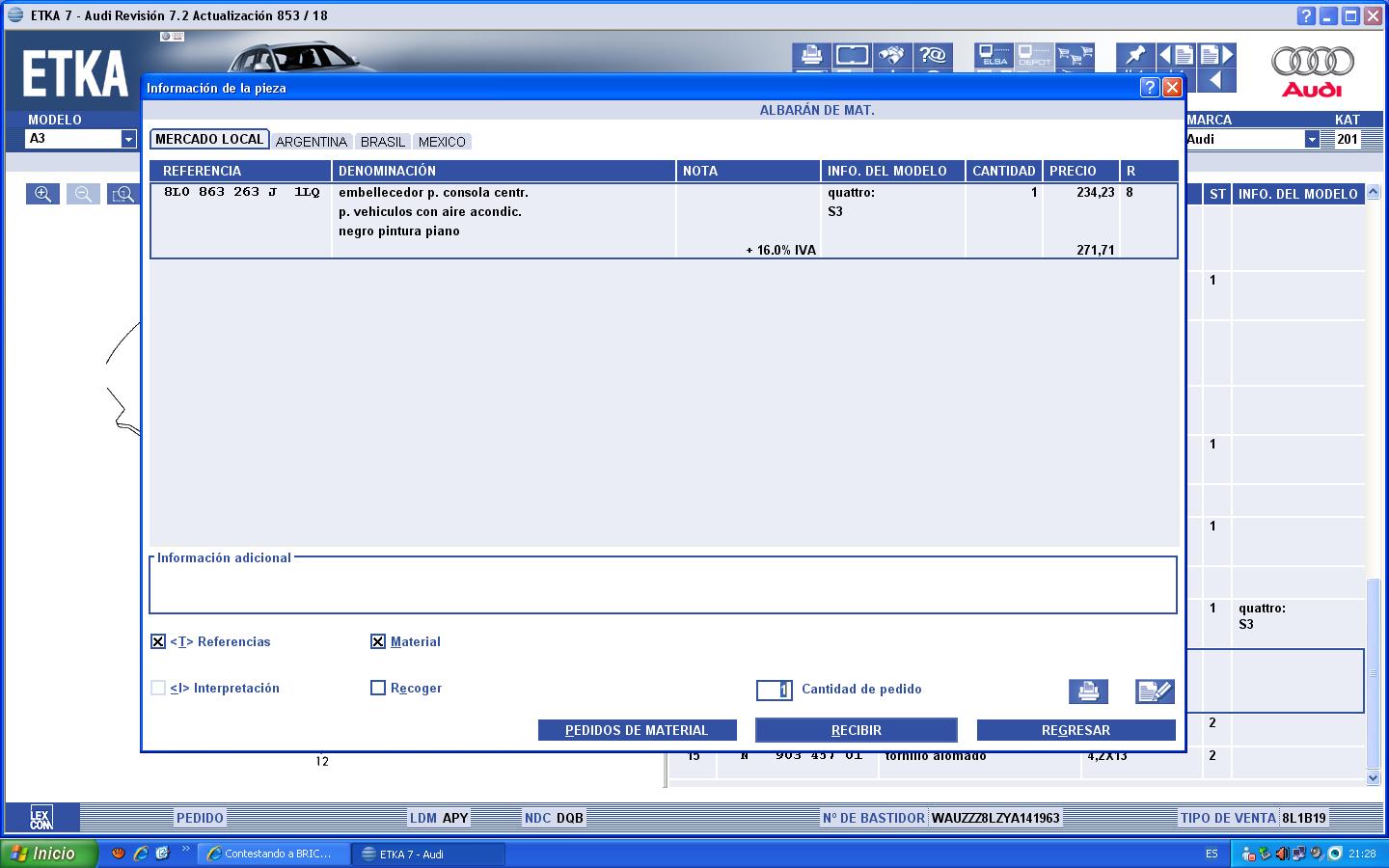Open the Windows Inicio start menu
Image resolution: width=1389 pixels, height=868 pixels.
tap(48, 854)
